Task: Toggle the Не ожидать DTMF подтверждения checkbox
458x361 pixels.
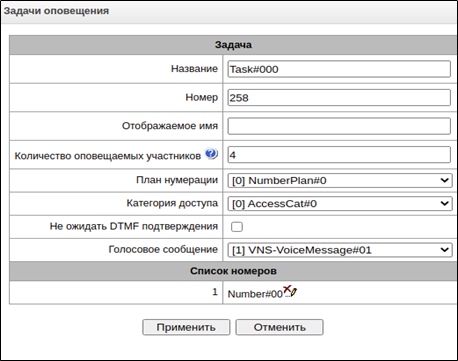Action: (x=237, y=227)
